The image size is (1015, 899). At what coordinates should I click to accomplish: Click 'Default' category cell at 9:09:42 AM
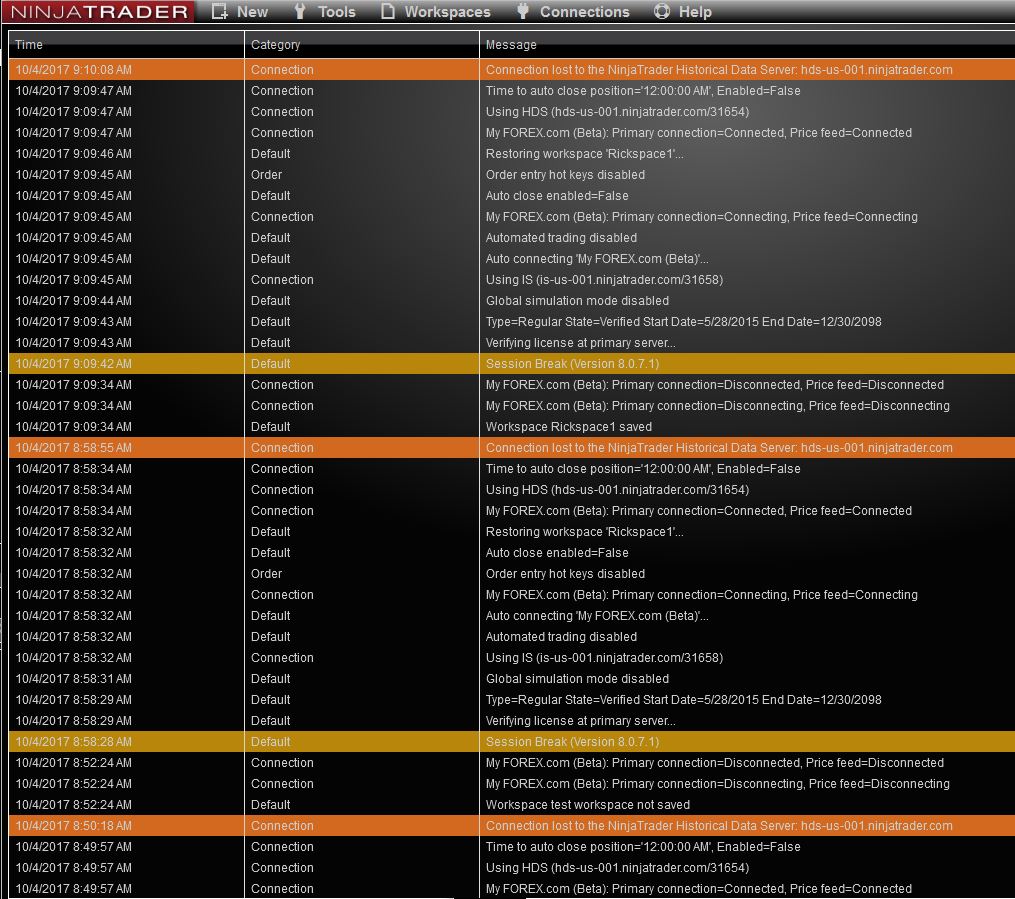271,364
